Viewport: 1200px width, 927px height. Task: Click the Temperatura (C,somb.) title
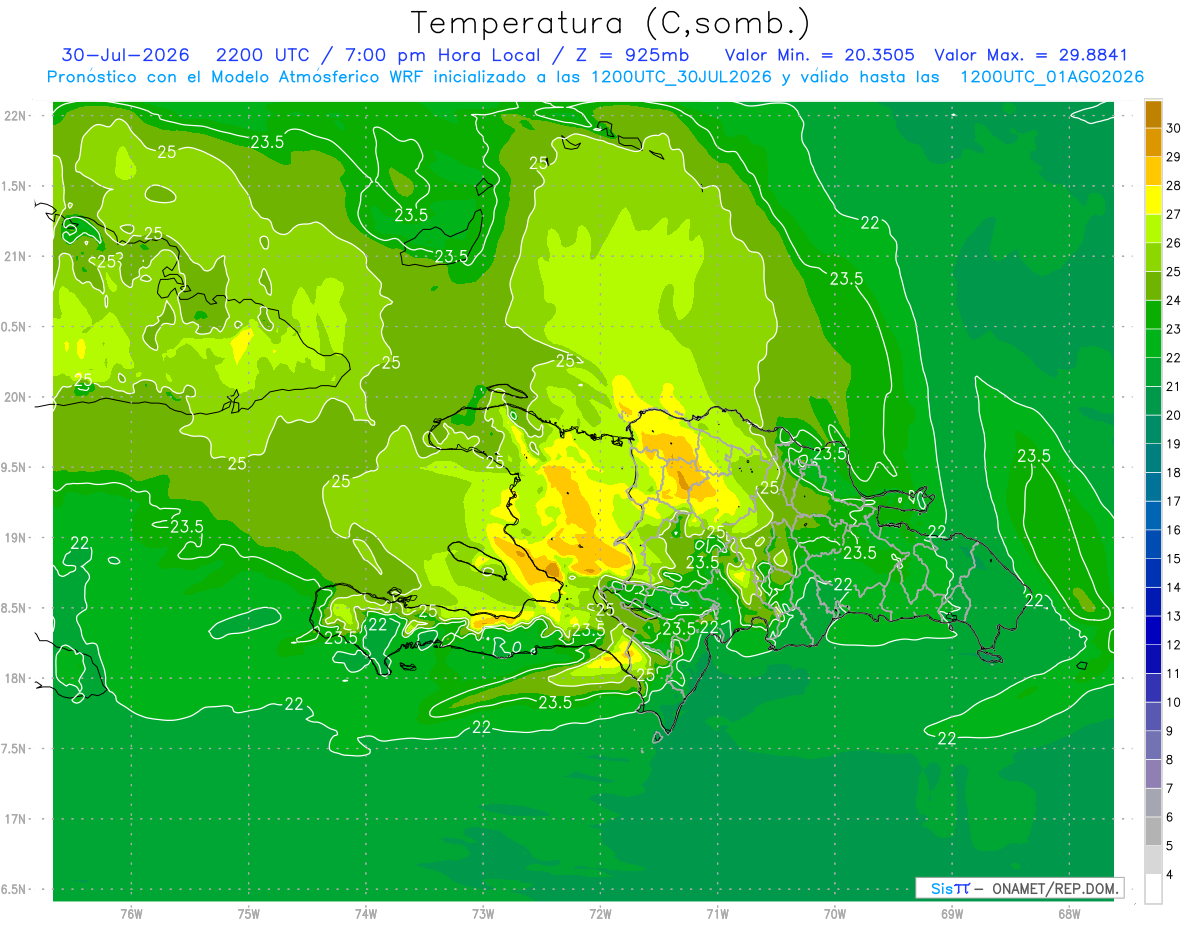tap(610, 23)
